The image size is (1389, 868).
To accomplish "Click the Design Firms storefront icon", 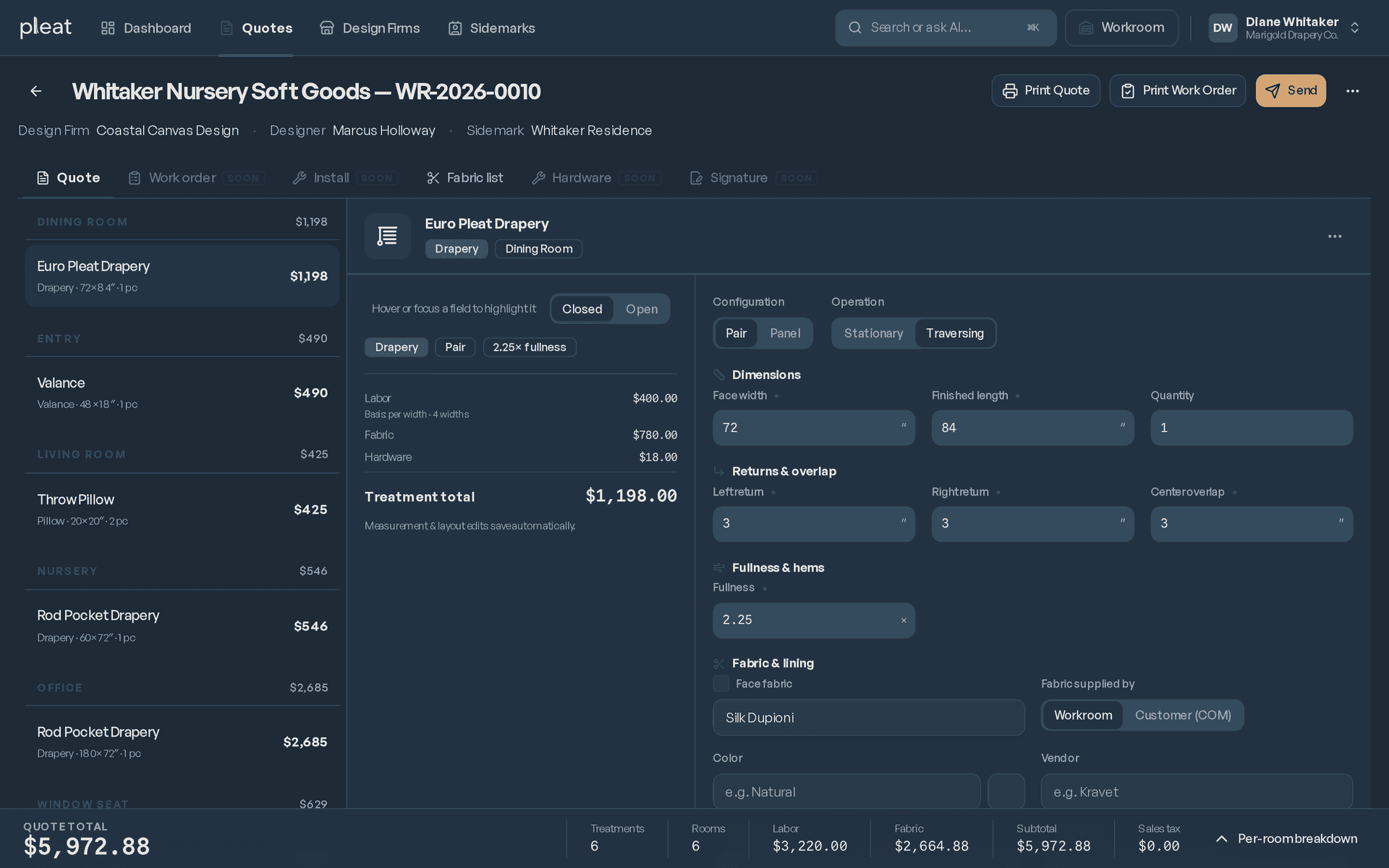I will [327, 28].
